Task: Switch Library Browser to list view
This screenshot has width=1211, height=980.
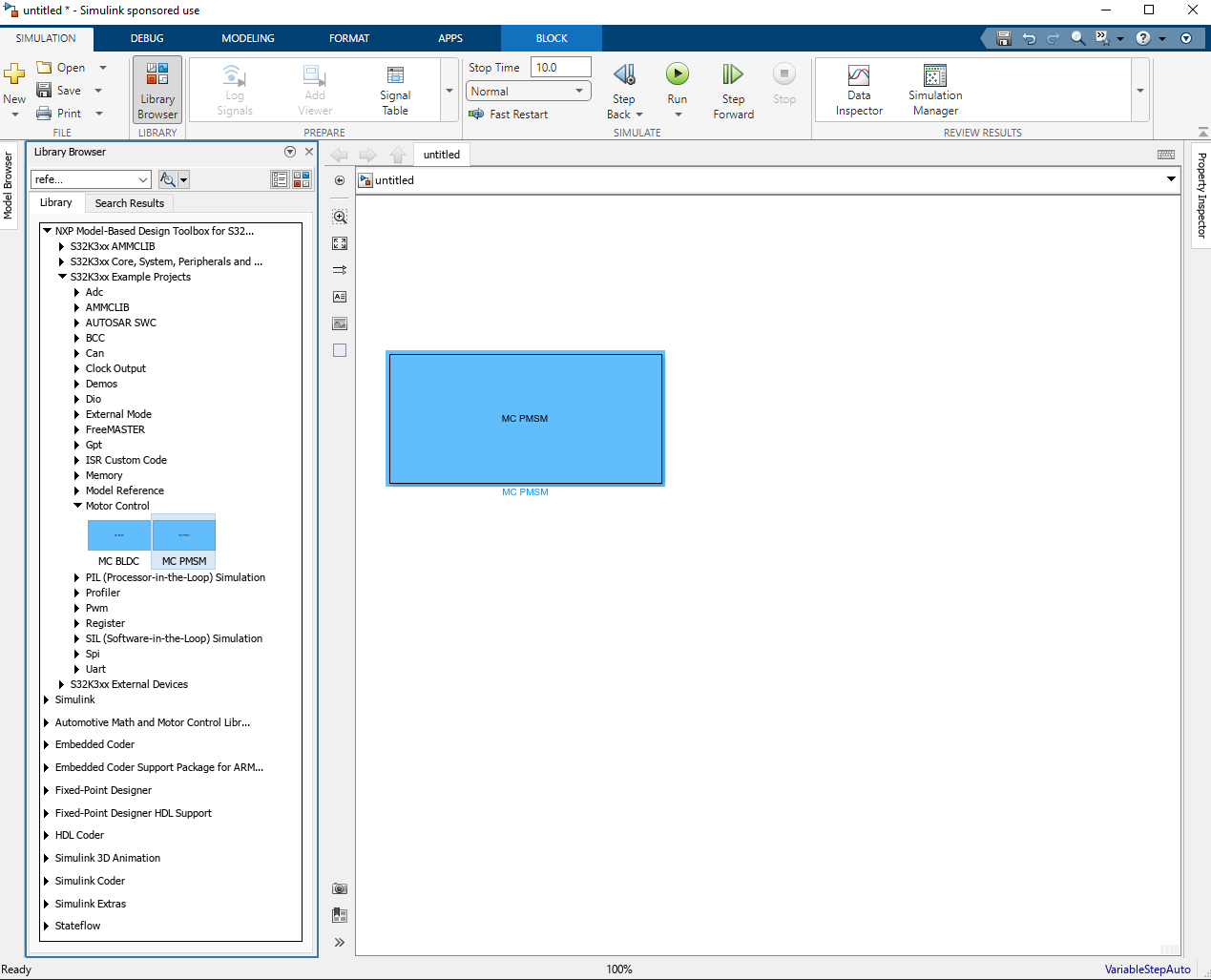Action: point(280,179)
